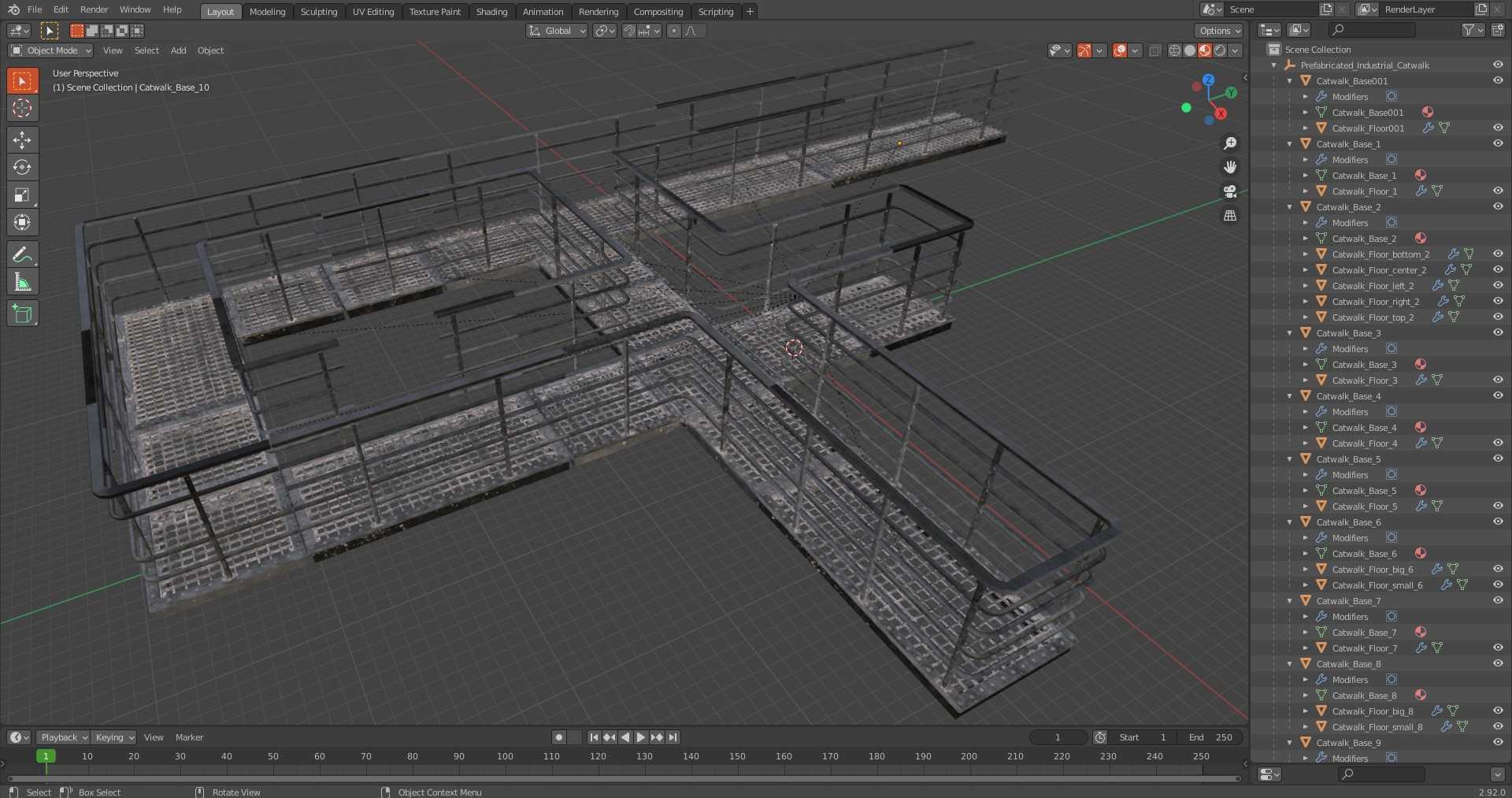Expand the Catwalk_Floor_4 row
This screenshot has height=798, width=1512.
tap(1305, 444)
